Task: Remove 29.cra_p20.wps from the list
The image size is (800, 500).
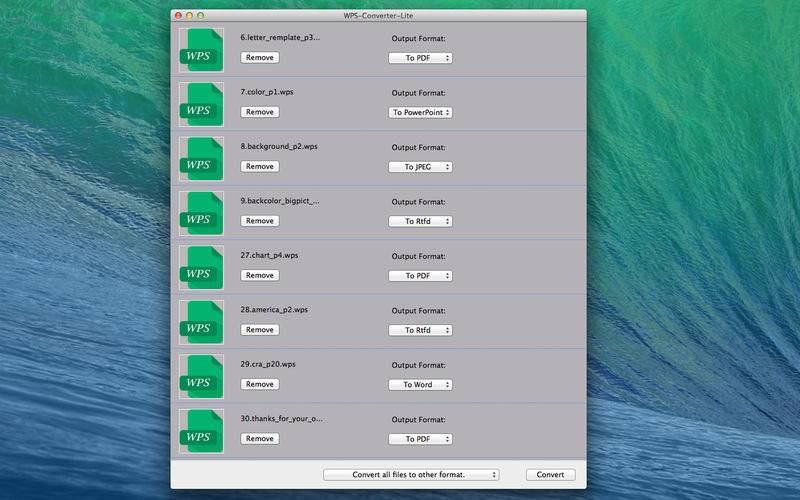Action: [260, 384]
